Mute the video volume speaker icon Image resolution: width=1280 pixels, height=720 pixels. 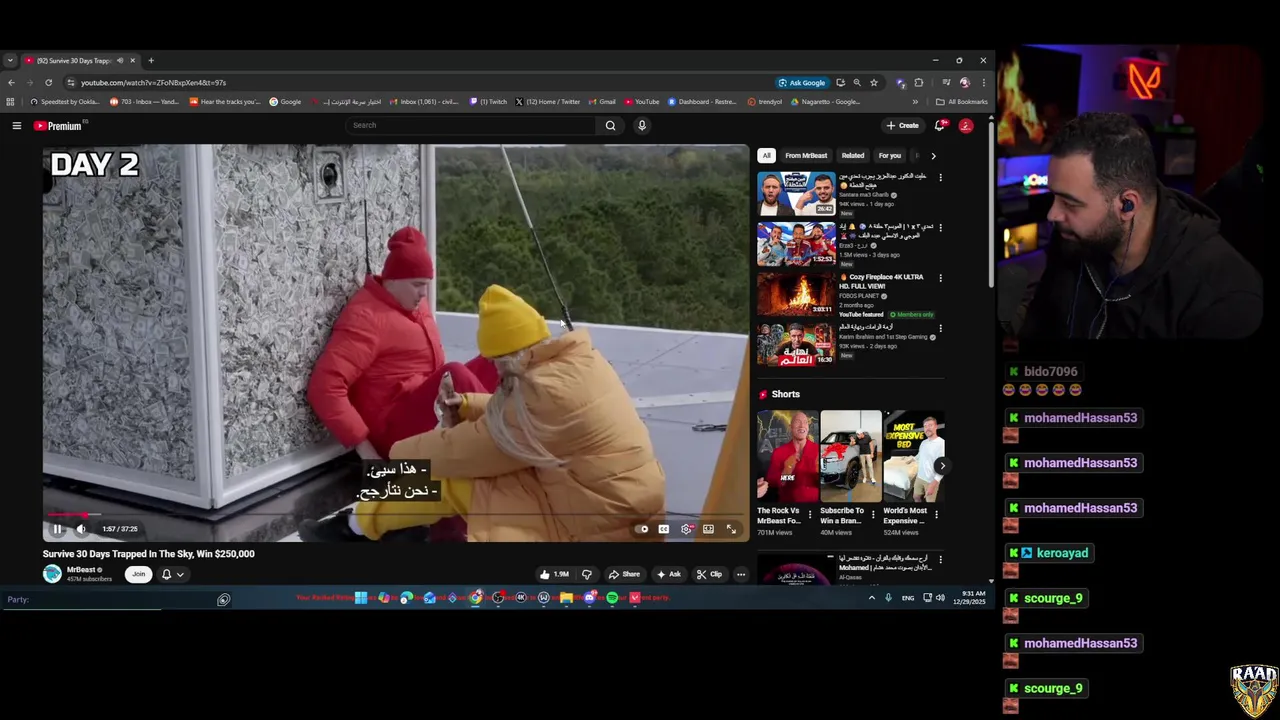[81, 529]
